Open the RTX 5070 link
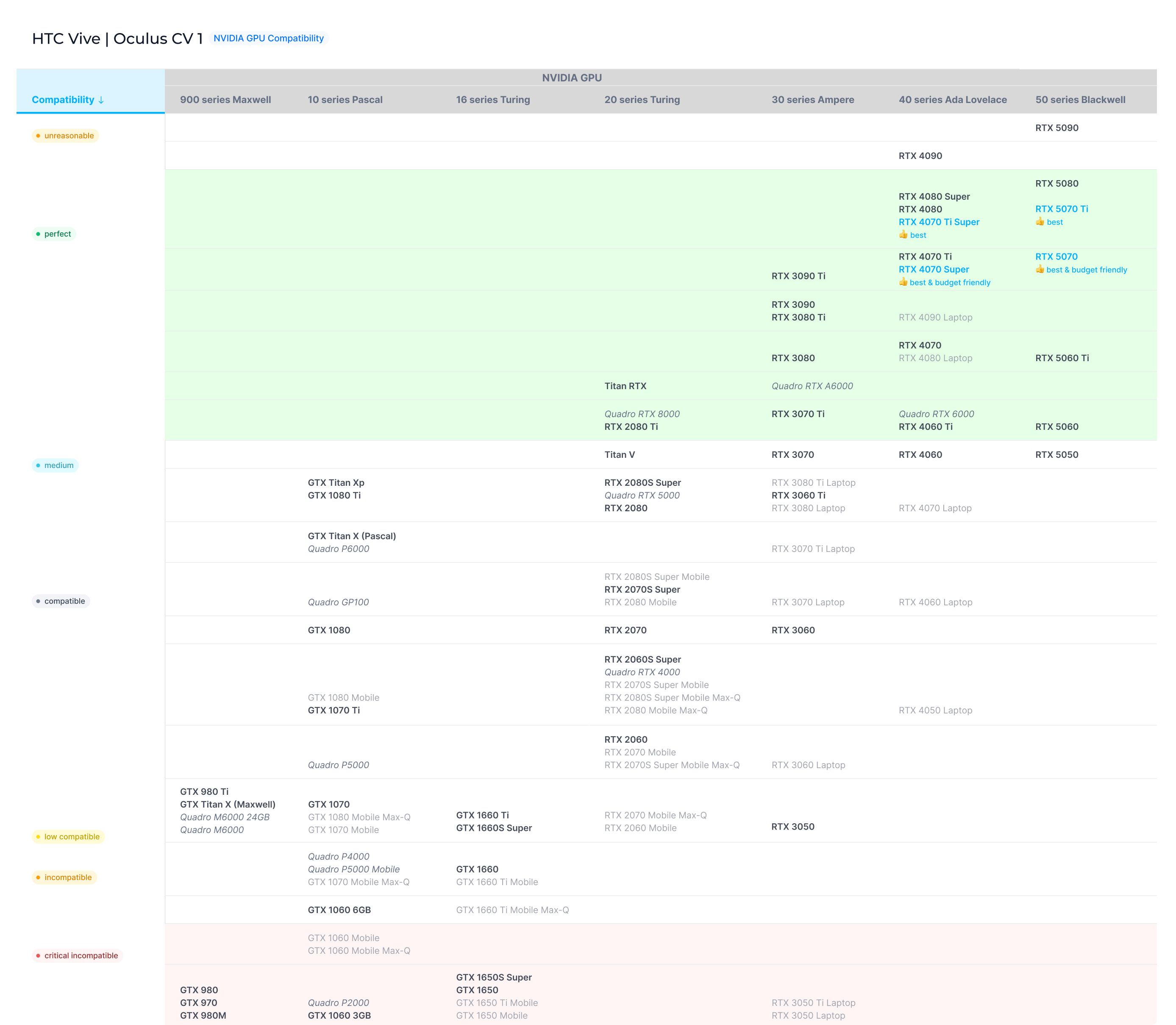Viewport: 1176px width, 1025px height. click(1056, 257)
